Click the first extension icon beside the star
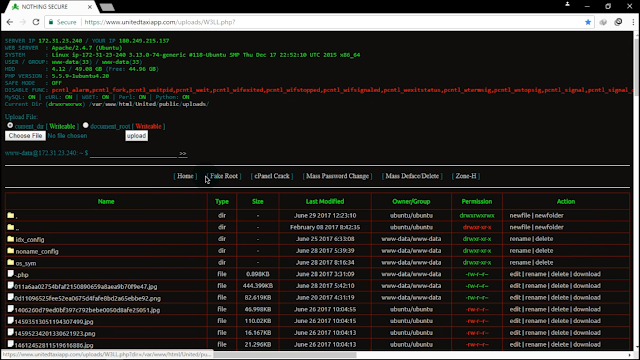Screen dimensions: 640x360 tap(603, 22)
